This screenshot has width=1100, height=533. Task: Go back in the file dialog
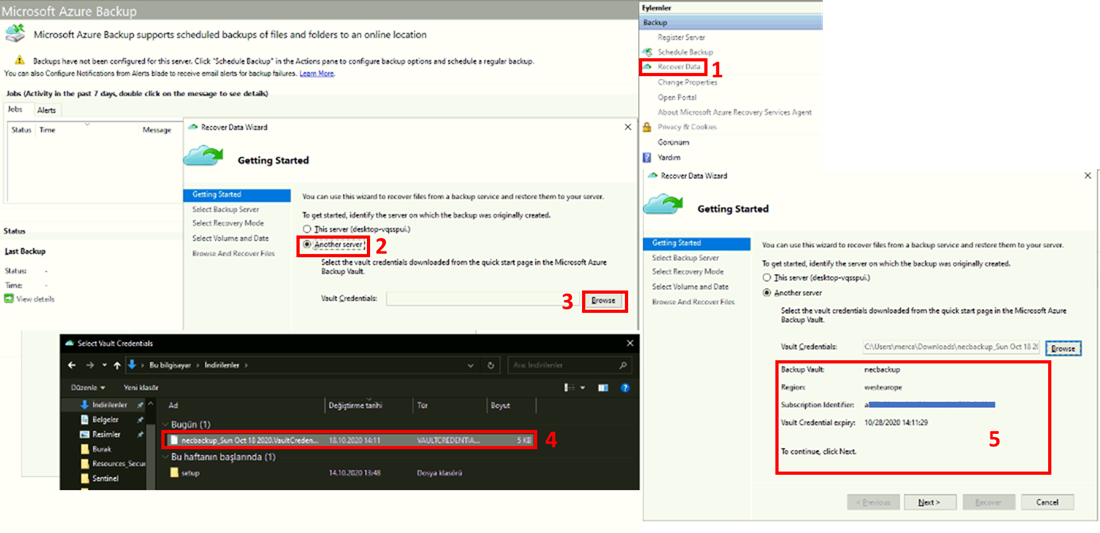coord(72,365)
